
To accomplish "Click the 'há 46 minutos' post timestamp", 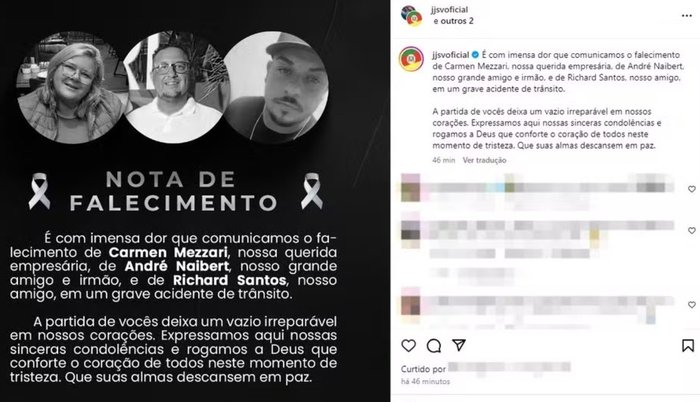I will point(425,381).
